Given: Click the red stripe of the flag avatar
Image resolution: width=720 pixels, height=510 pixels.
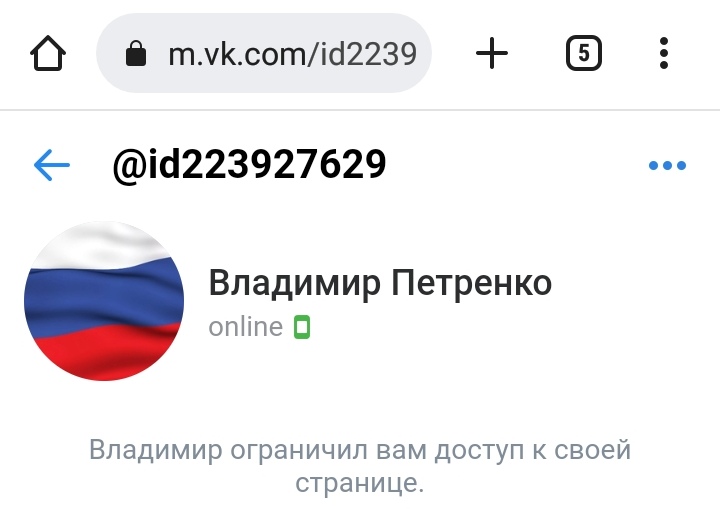Looking at the screenshot, I should coord(104,352).
